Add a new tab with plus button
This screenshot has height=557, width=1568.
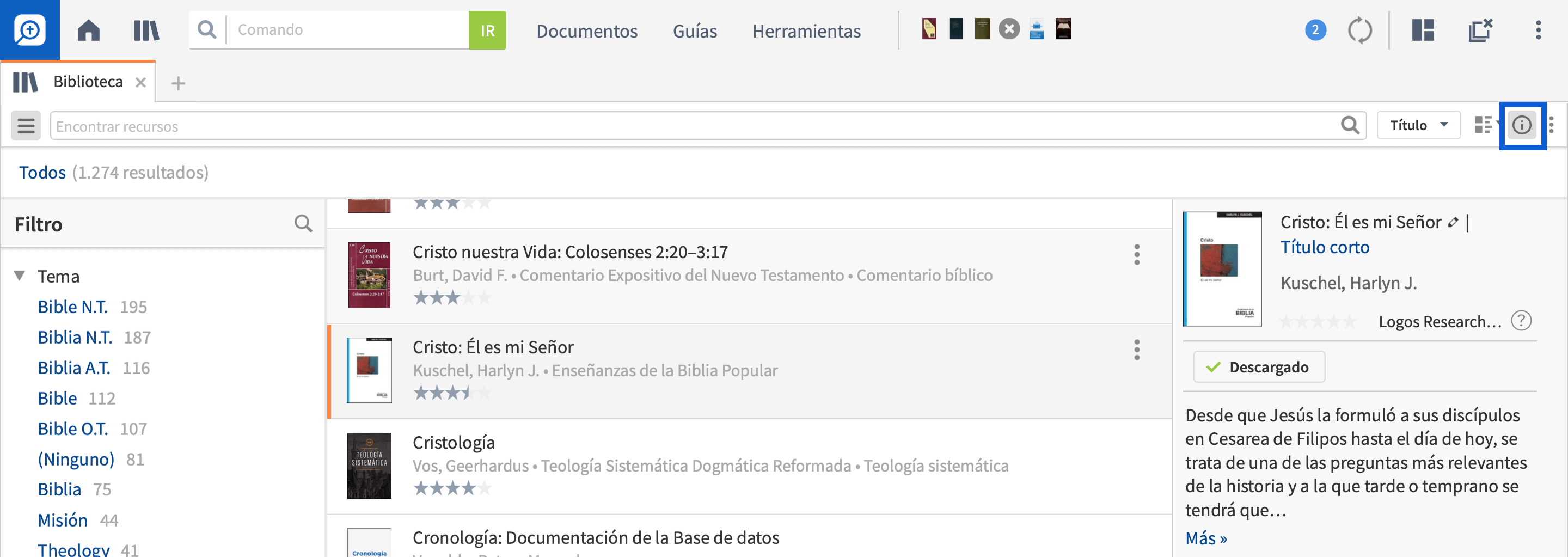pyautogui.click(x=177, y=83)
